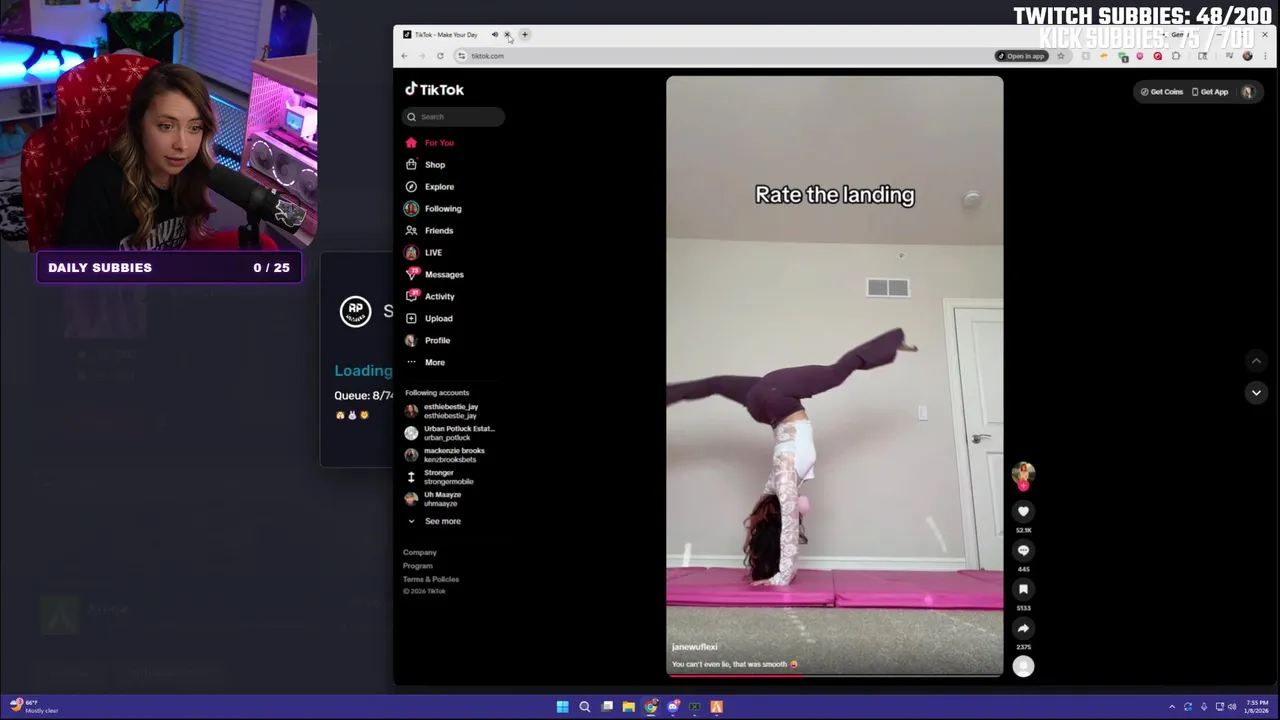Go to TikTok Shop
The width and height of the screenshot is (1280, 720).
pos(426,165)
